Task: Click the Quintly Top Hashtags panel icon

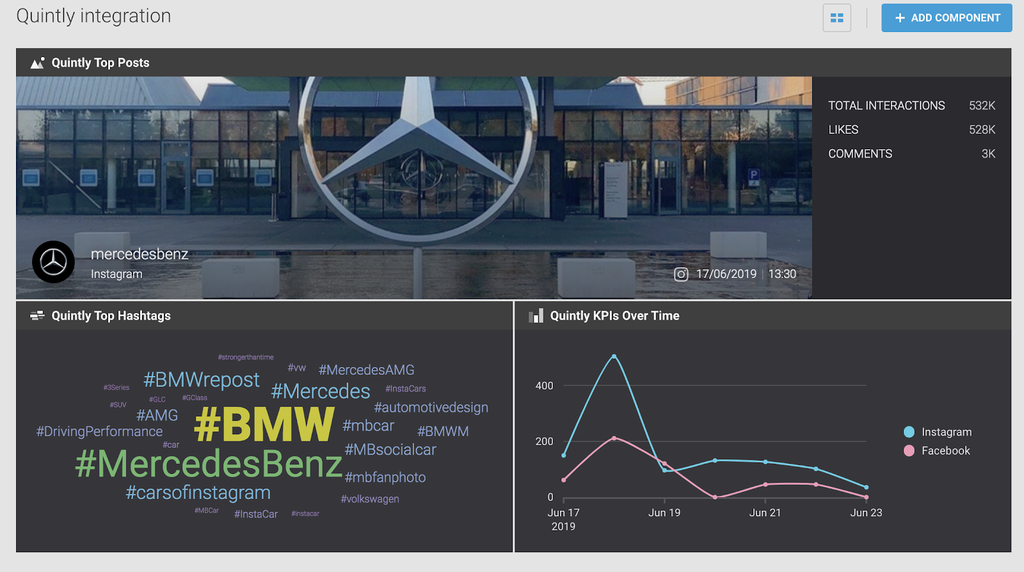Action: [37, 316]
